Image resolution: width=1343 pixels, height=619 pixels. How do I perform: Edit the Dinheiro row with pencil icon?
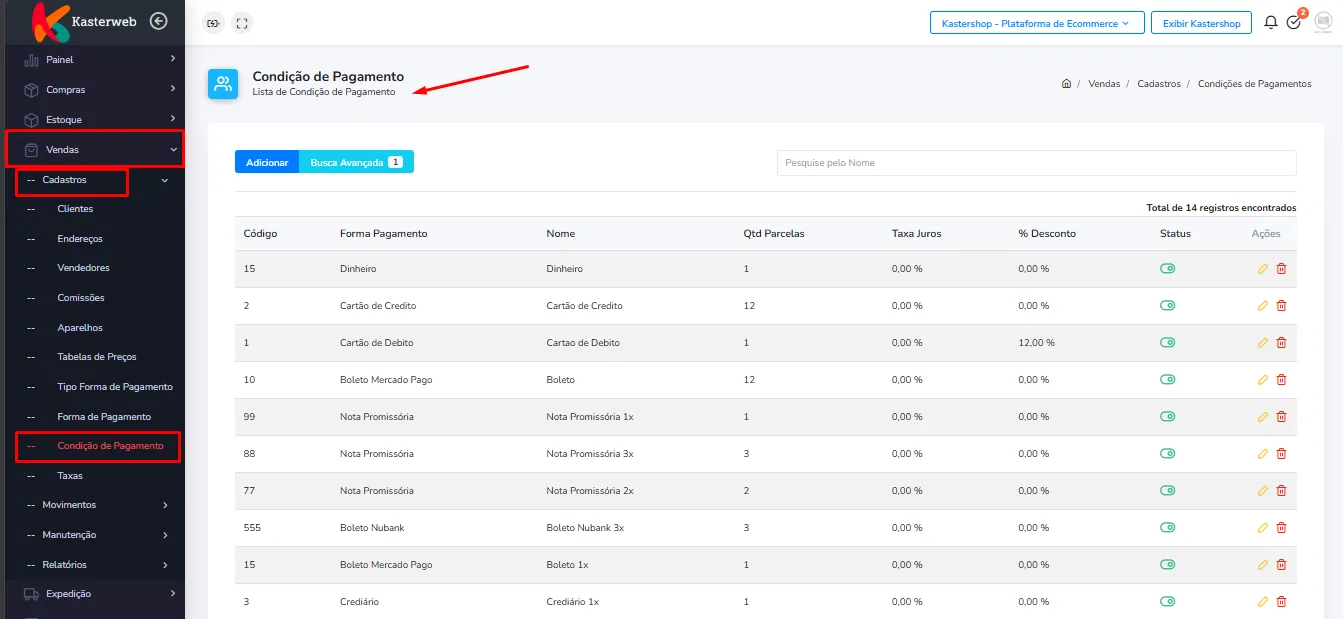1263,269
